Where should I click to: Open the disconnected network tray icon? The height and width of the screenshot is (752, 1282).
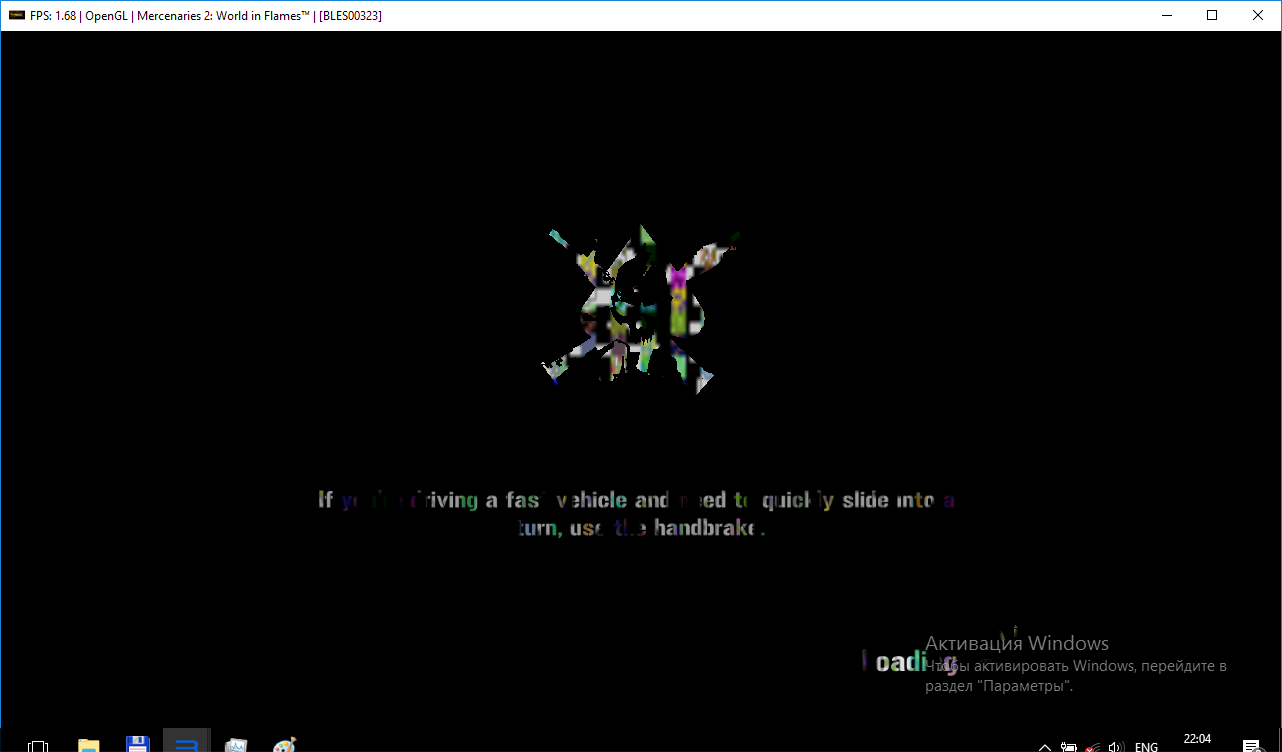click(1094, 746)
